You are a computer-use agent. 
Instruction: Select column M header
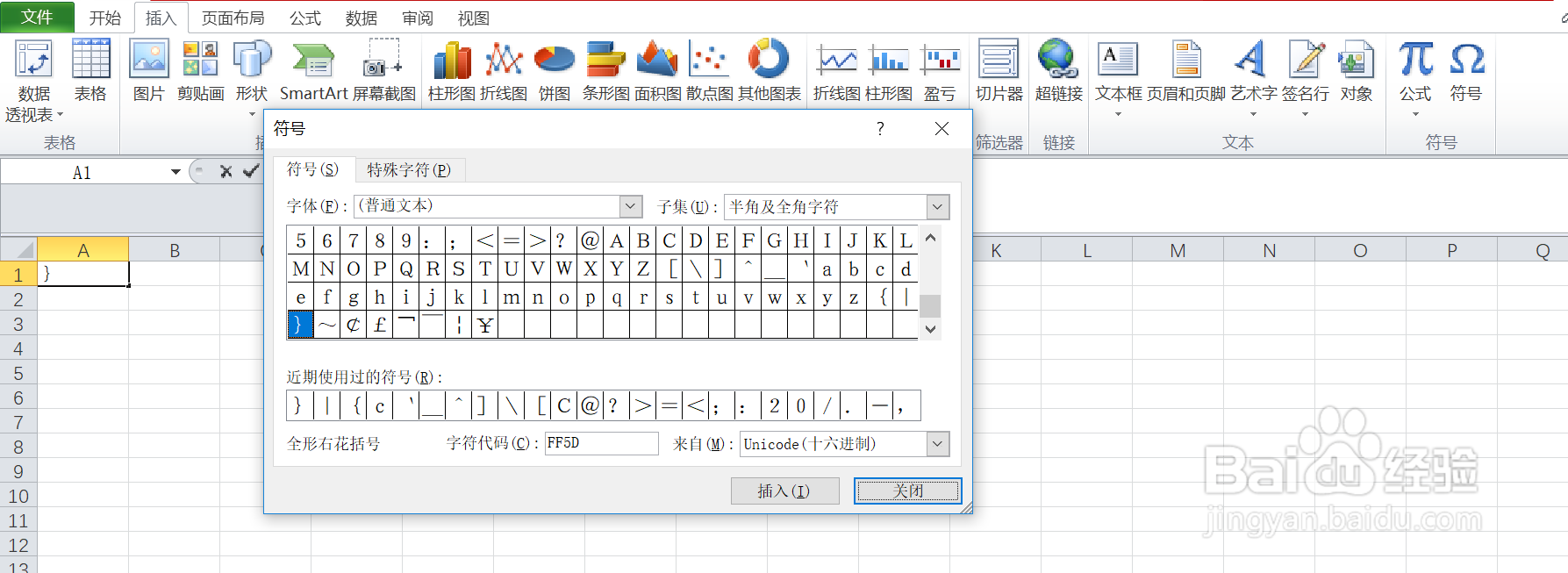coord(1178,251)
